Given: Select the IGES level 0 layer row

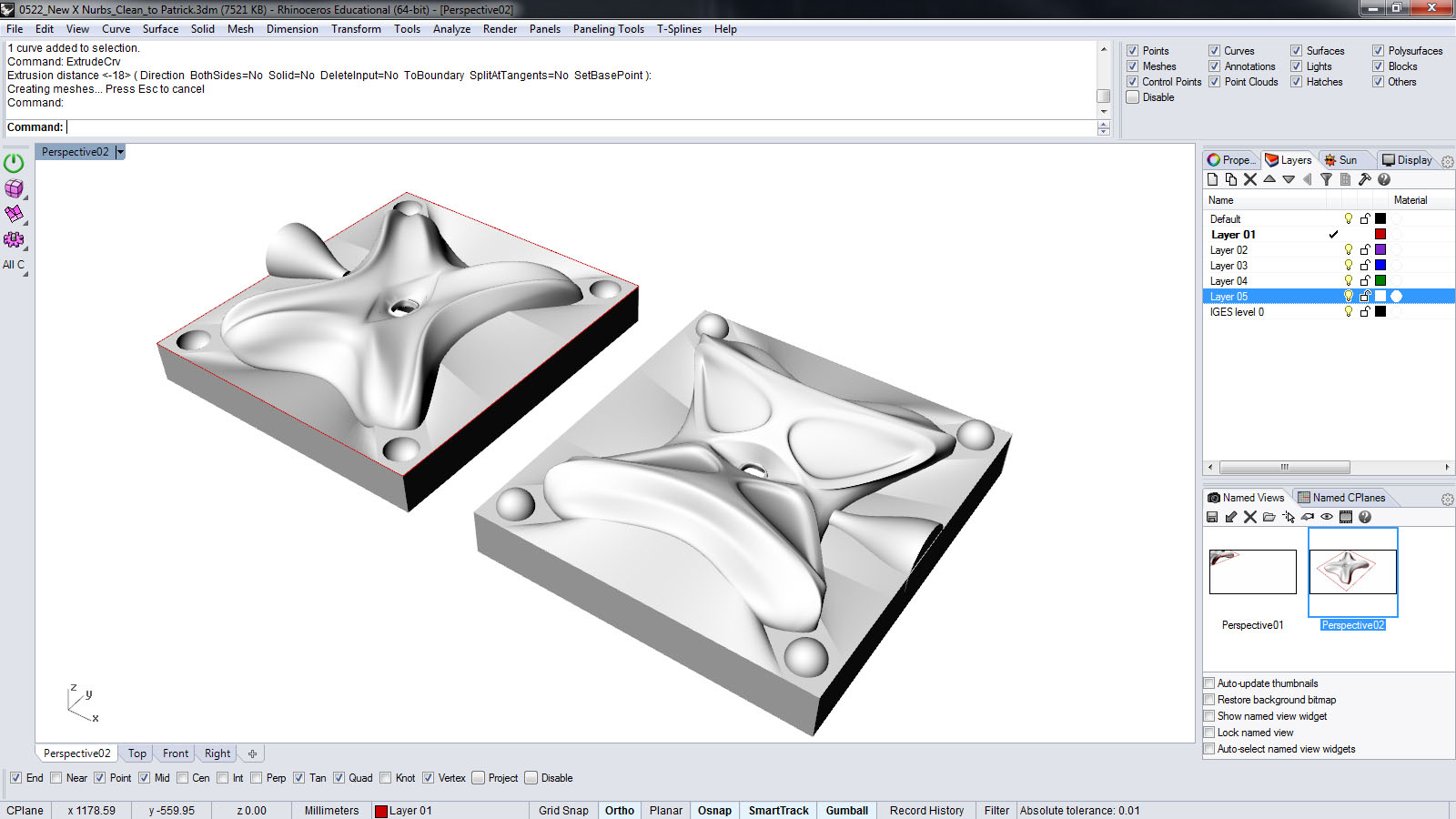Looking at the screenshot, I should click(1329, 312).
